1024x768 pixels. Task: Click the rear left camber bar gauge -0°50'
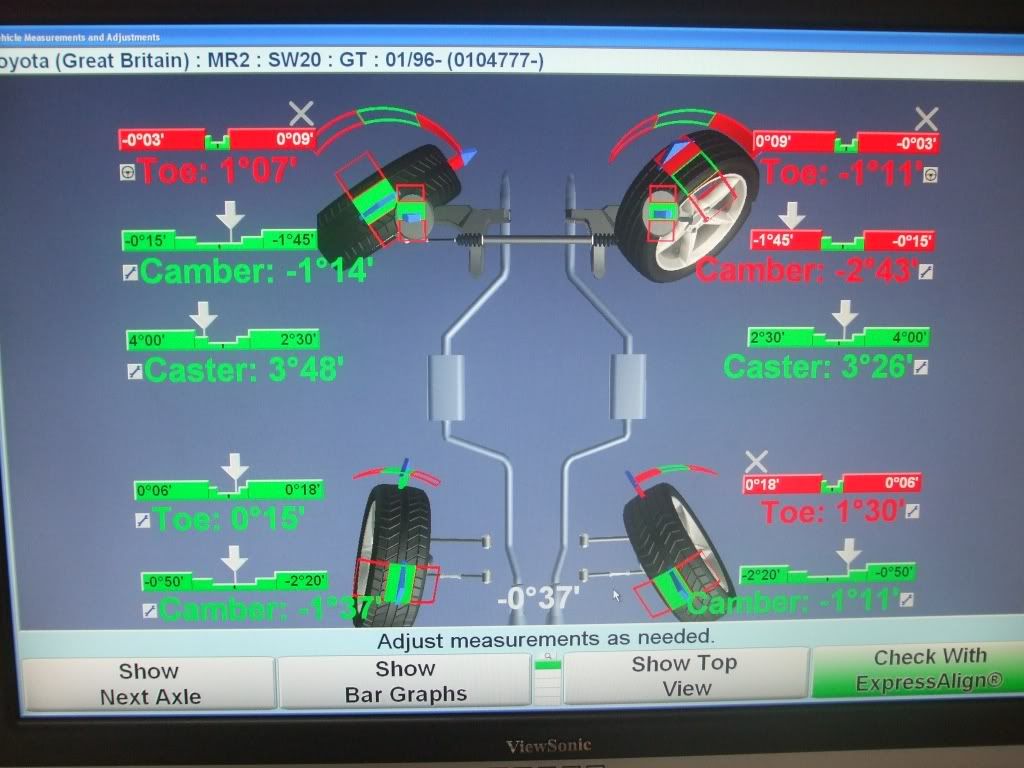click(234, 581)
